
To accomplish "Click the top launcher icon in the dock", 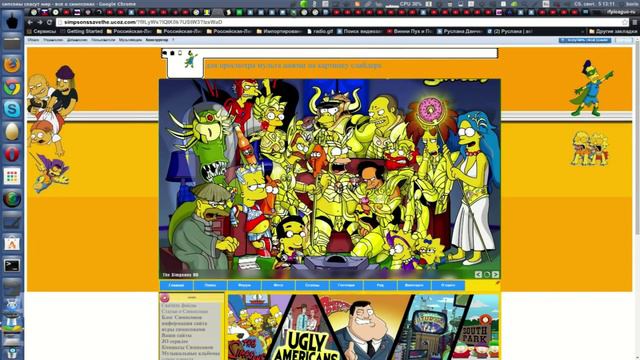I will pos(12,21).
